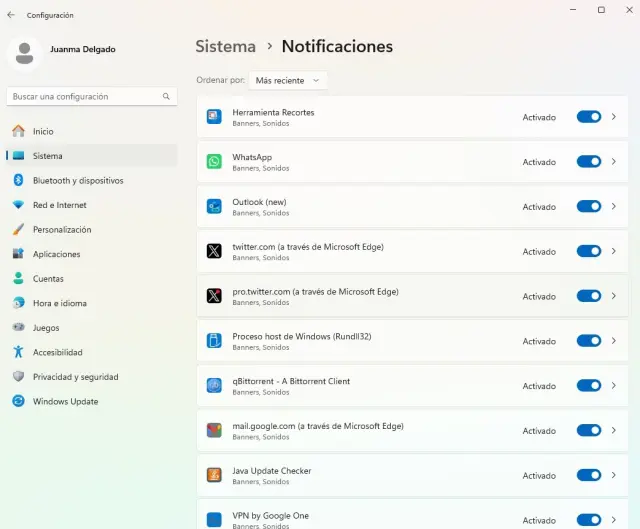Click the qBittorrent app icon

coord(214,386)
